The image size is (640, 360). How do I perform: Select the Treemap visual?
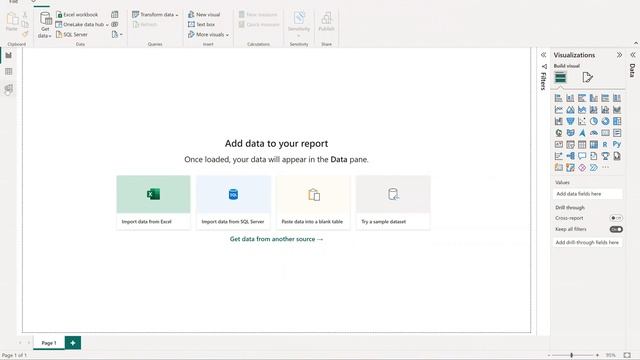point(617,121)
